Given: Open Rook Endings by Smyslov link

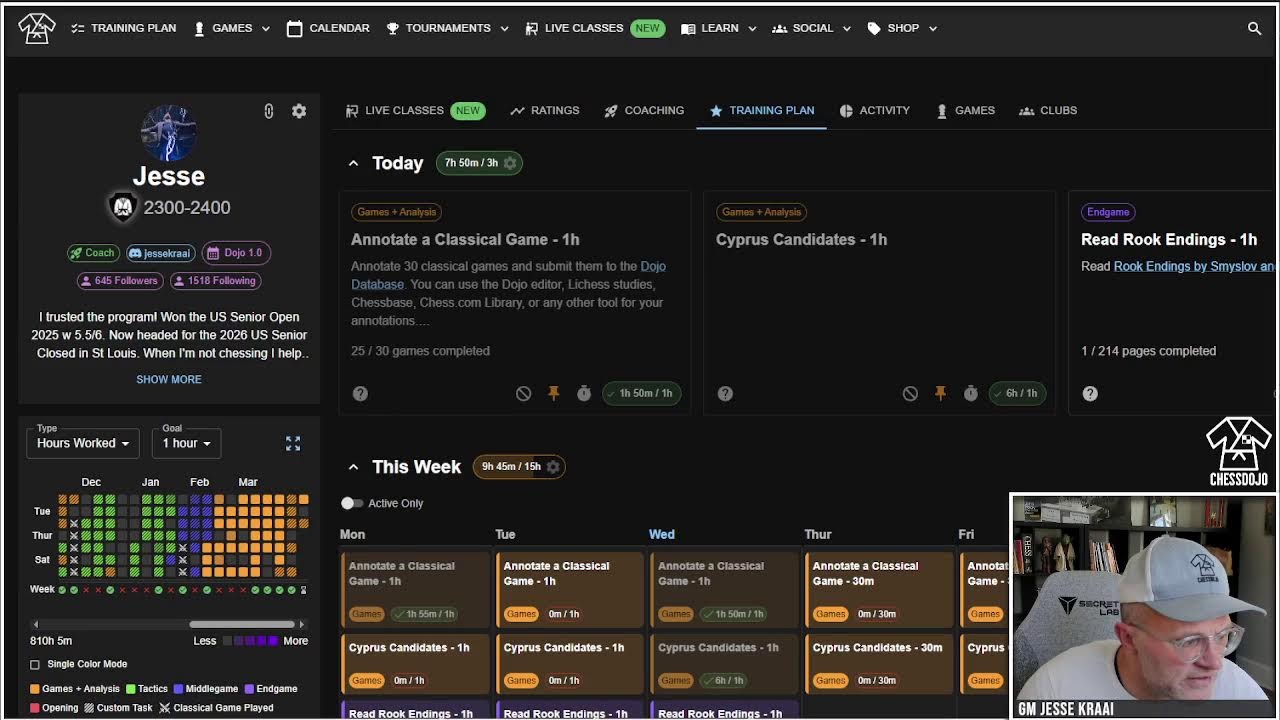Looking at the screenshot, I should (x=1194, y=266).
